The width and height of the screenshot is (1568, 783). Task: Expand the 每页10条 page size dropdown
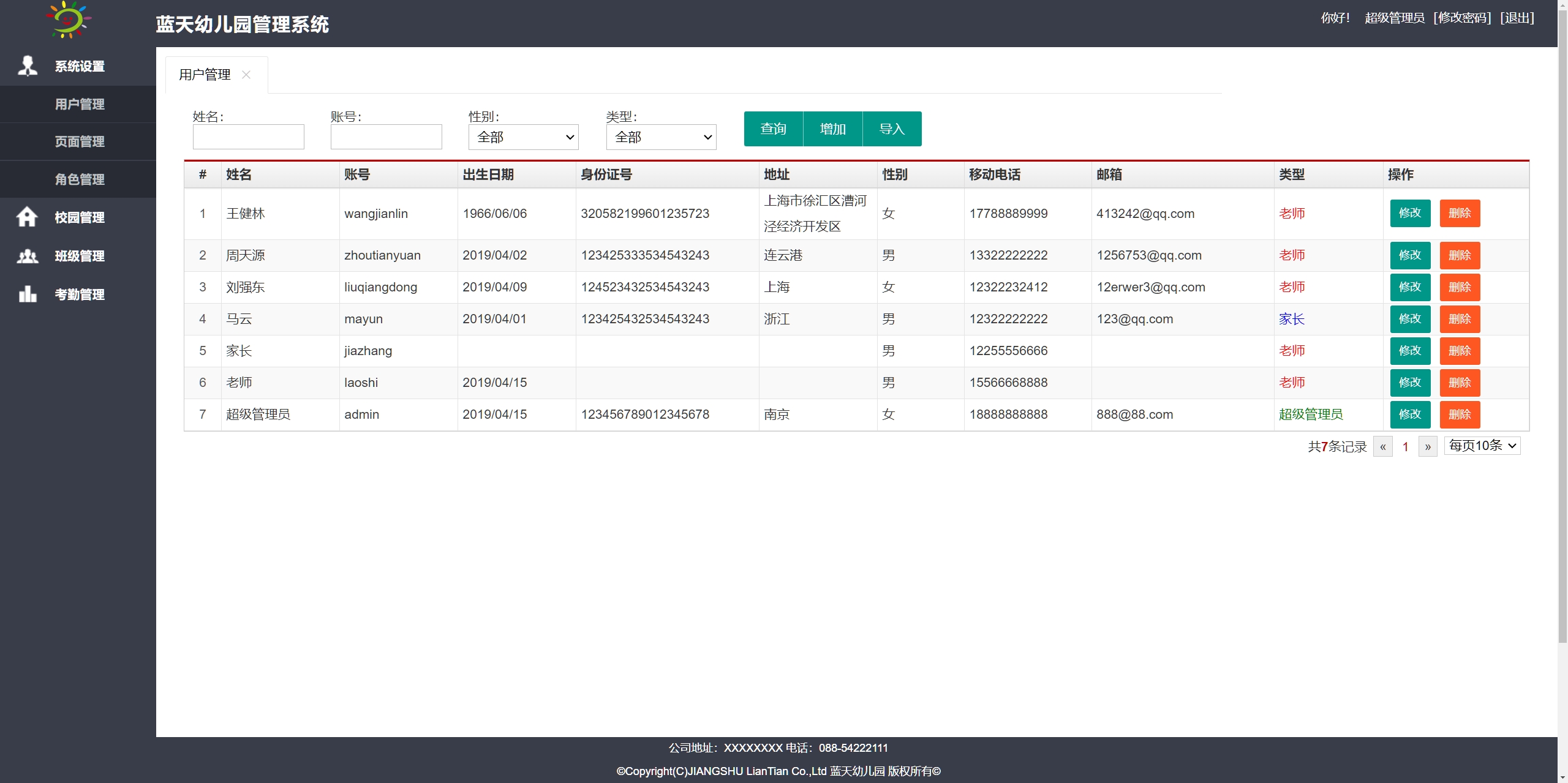pyautogui.click(x=1482, y=446)
